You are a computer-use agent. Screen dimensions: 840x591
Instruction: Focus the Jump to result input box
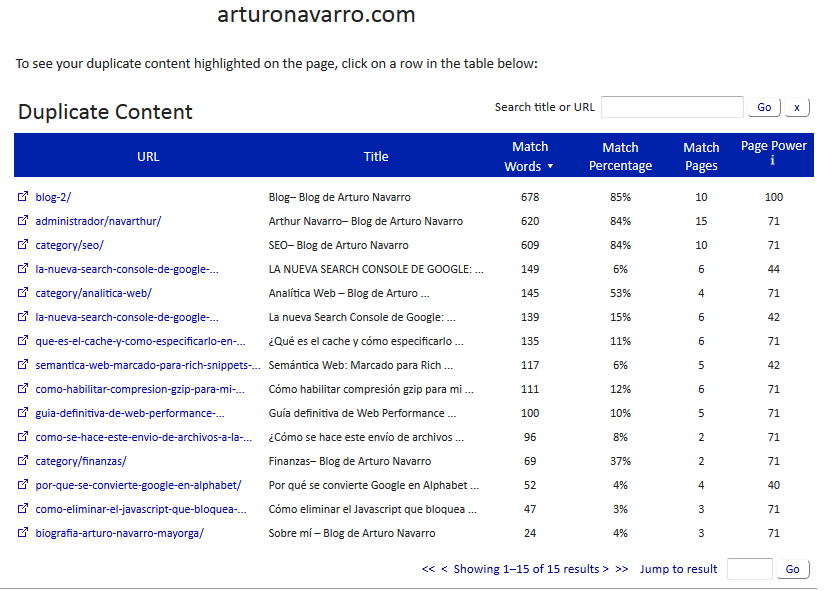pyautogui.click(x=749, y=569)
